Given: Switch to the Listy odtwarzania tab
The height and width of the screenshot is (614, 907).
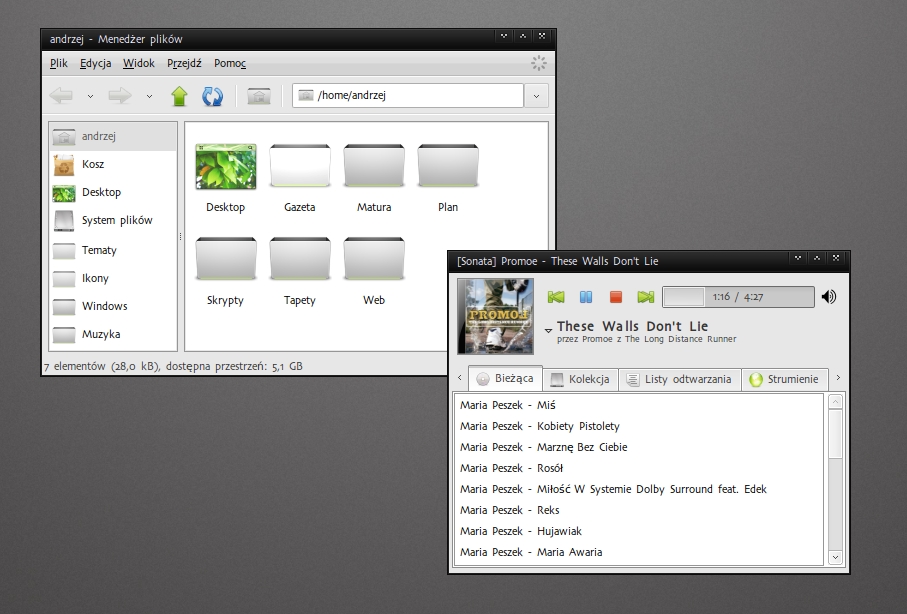Looking at the screenshot, I should (x=680, y=380).
